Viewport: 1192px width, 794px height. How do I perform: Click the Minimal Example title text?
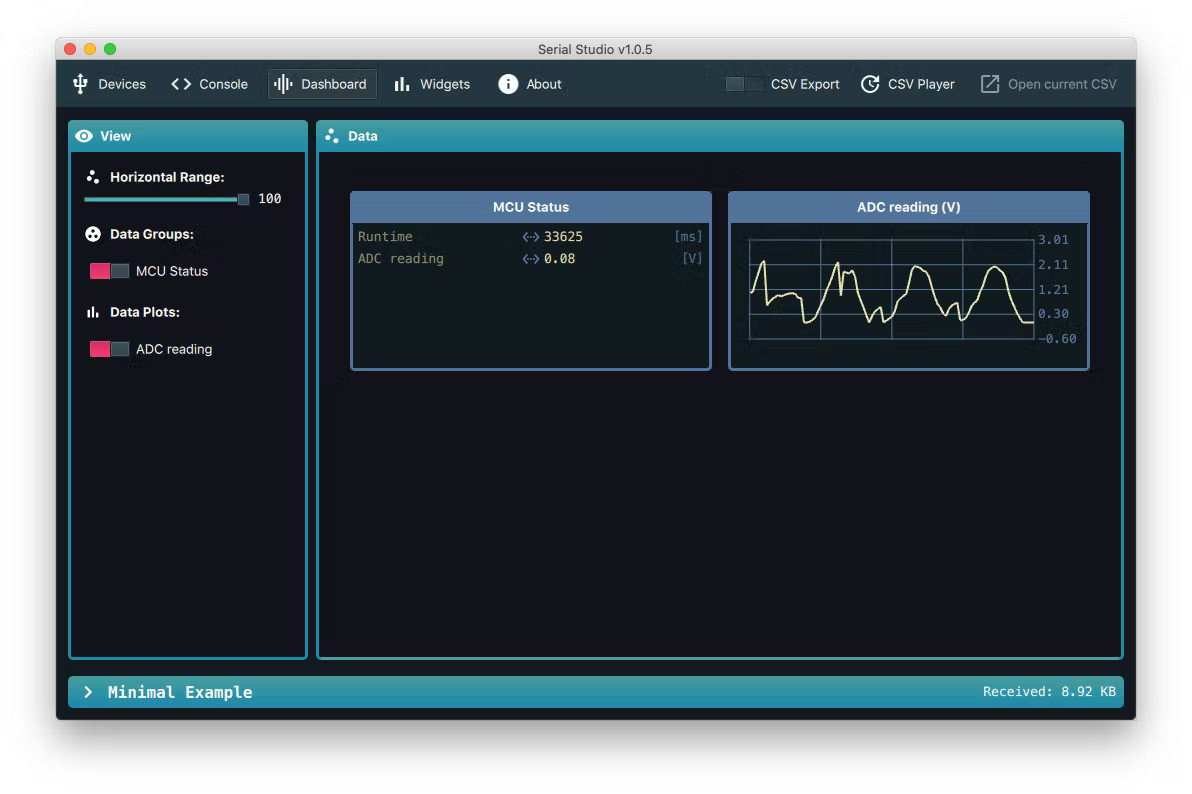pos(180,692)
